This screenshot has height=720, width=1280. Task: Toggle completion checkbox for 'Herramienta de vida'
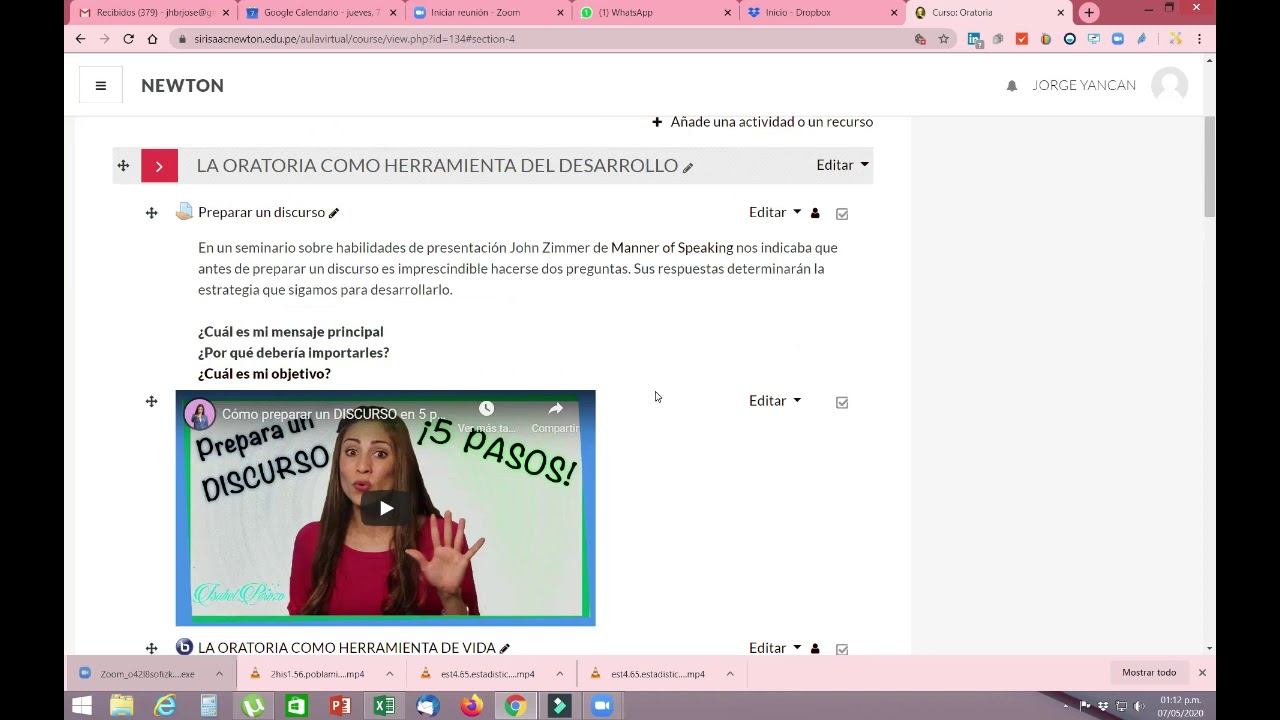(x=842, y=649)
